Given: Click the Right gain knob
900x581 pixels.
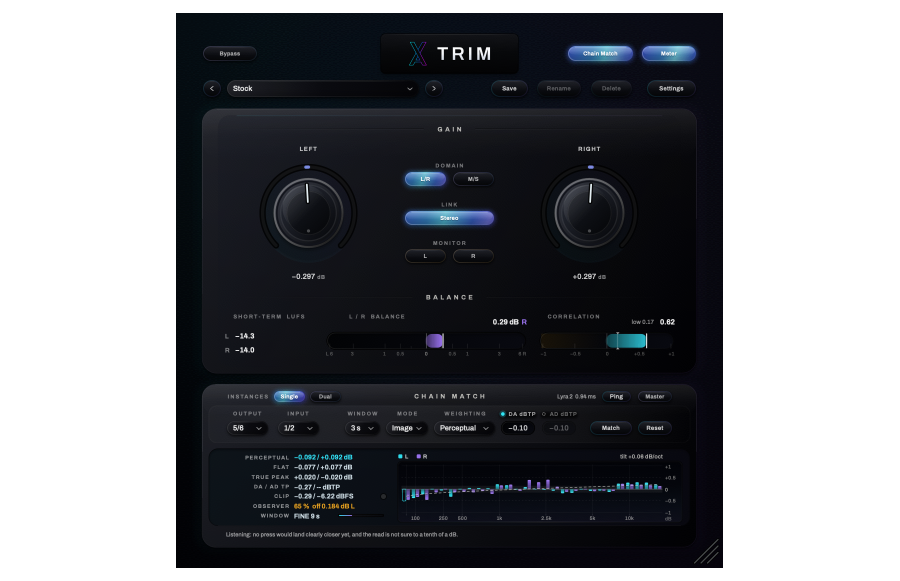Looking at the screenshot, I should click(x=589, y=213).
